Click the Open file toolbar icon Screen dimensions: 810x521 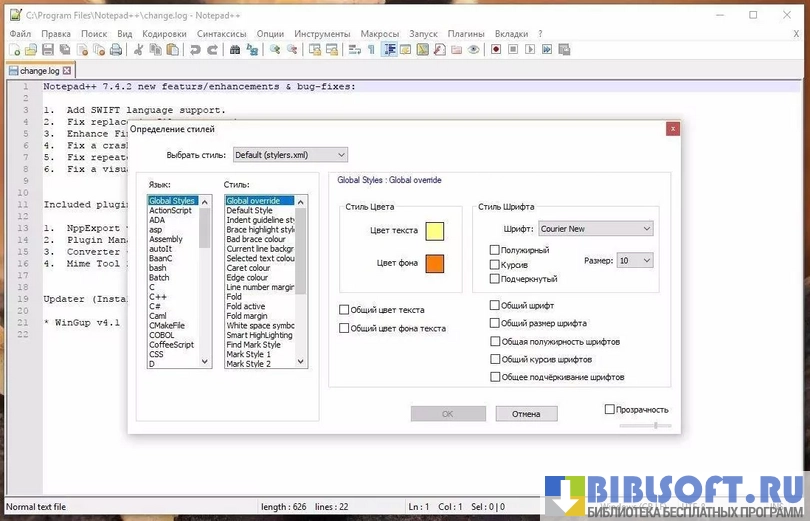(31, 49)
